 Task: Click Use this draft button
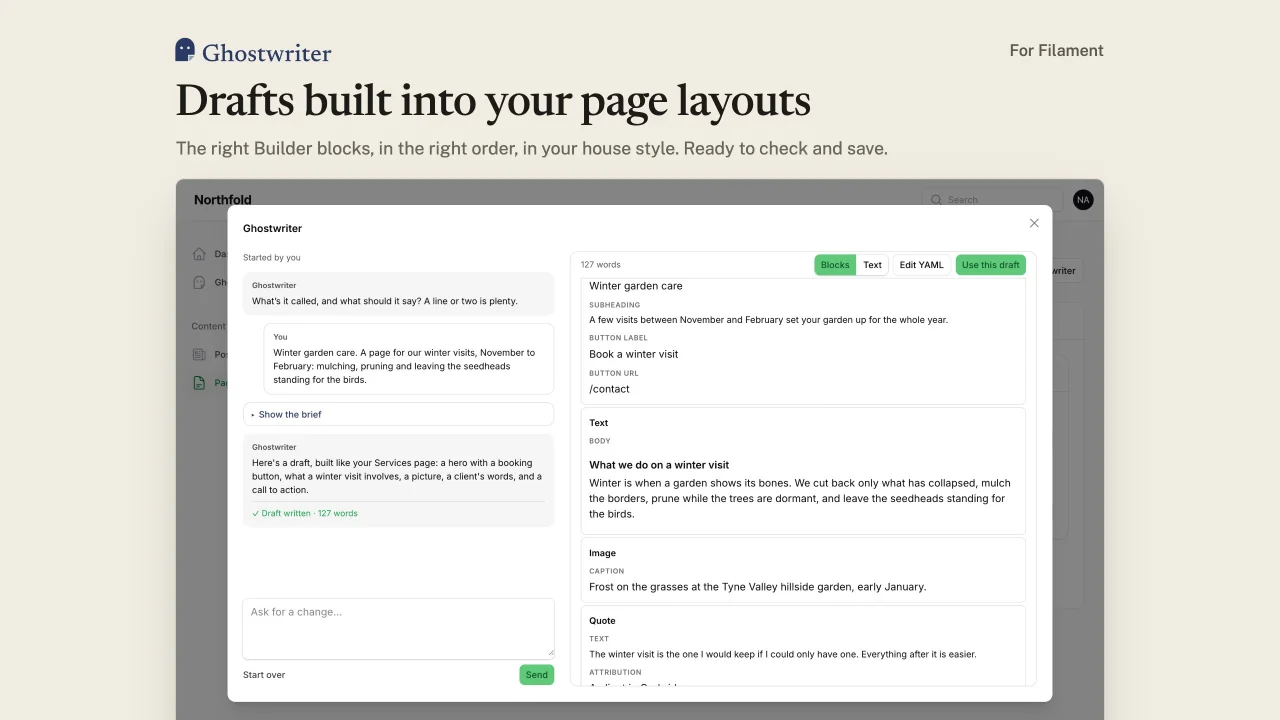point(991,265)
